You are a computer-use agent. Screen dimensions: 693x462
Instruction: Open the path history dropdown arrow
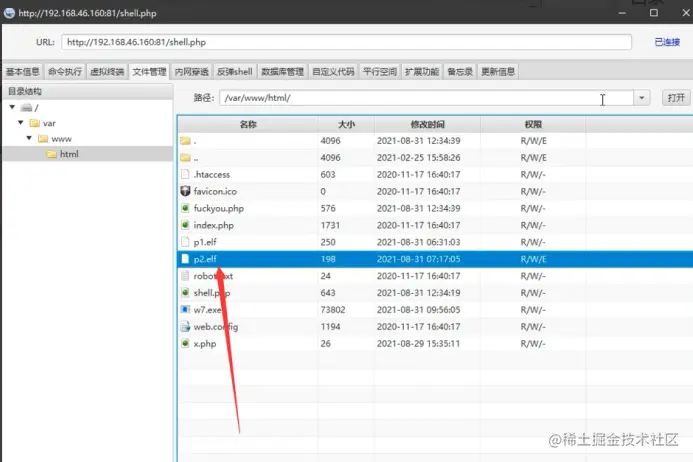tap(641, 98)
